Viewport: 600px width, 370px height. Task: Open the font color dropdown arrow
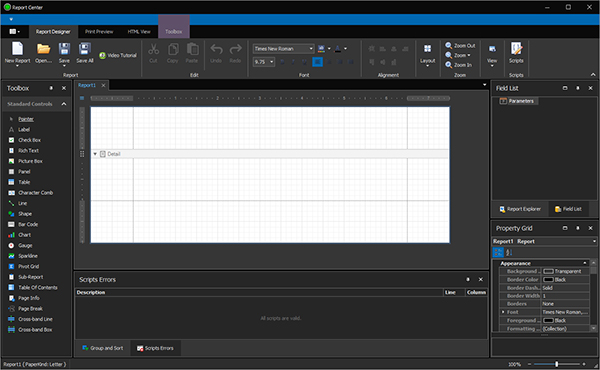[x=346, y=49]
